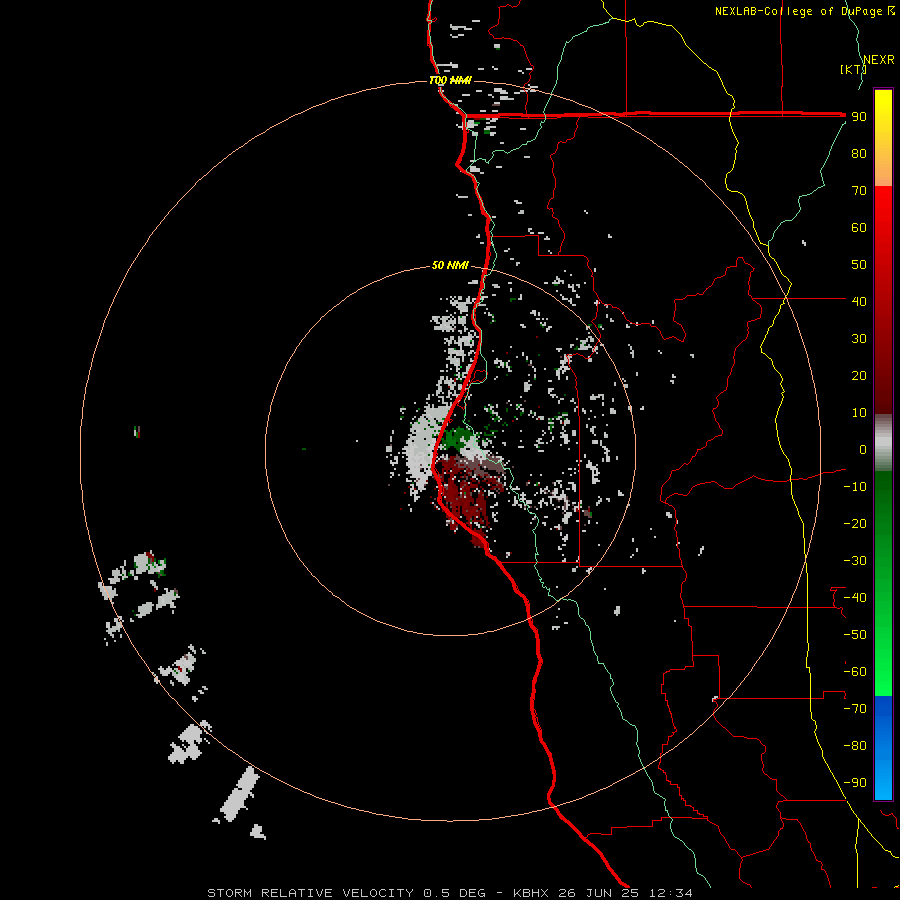
Task: Click the green inbound velocity patch near radar
Action: coord(457,439)
